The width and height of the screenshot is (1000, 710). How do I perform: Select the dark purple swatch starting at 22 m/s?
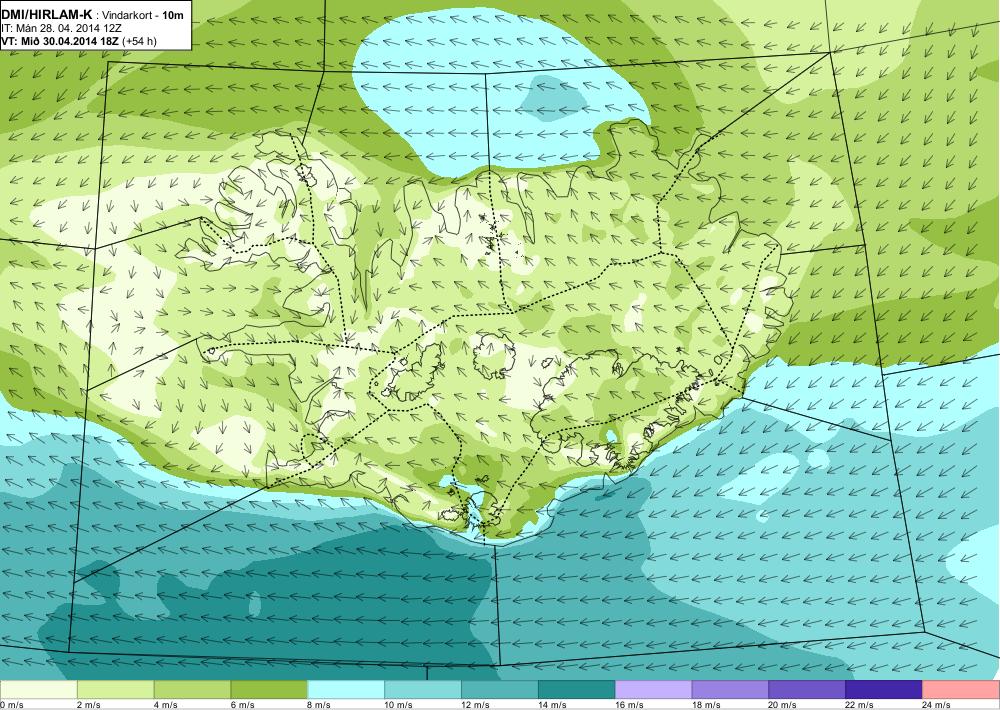[883, 690]
